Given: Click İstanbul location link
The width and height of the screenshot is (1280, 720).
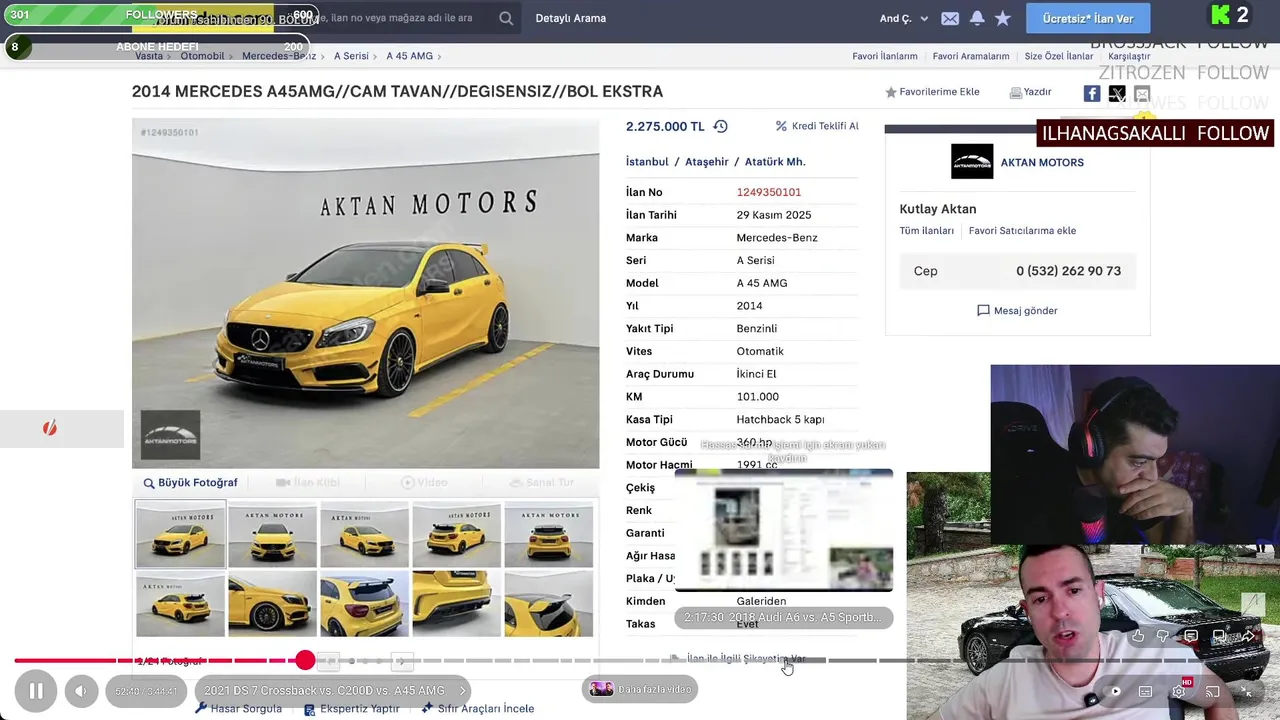Looking at the screenshot, I should pyautogui.click(x=647, y=162).
